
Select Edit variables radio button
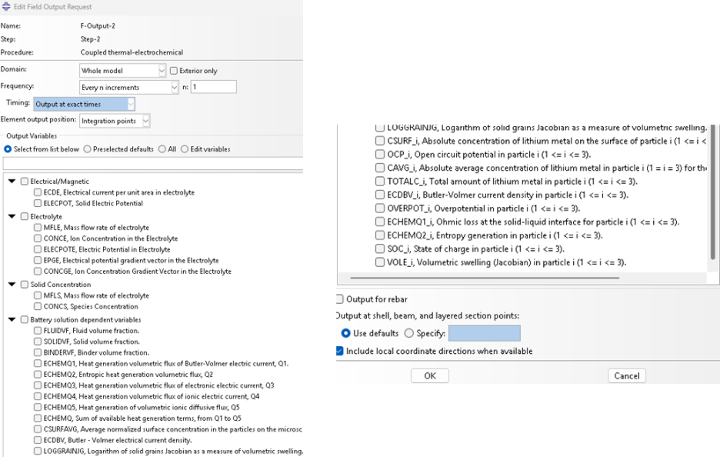point(185,149)
